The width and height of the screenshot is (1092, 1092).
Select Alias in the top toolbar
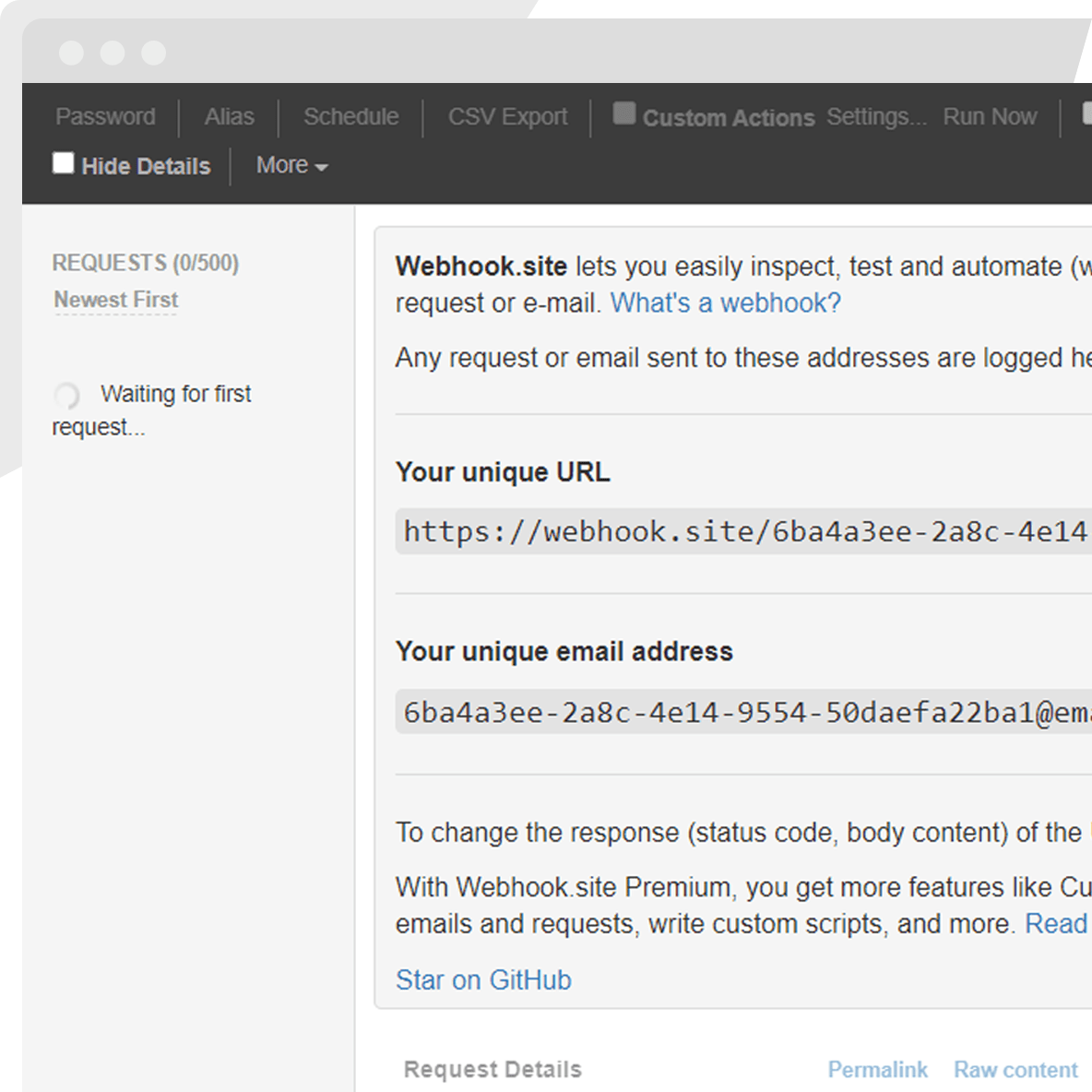pos(229,117)
